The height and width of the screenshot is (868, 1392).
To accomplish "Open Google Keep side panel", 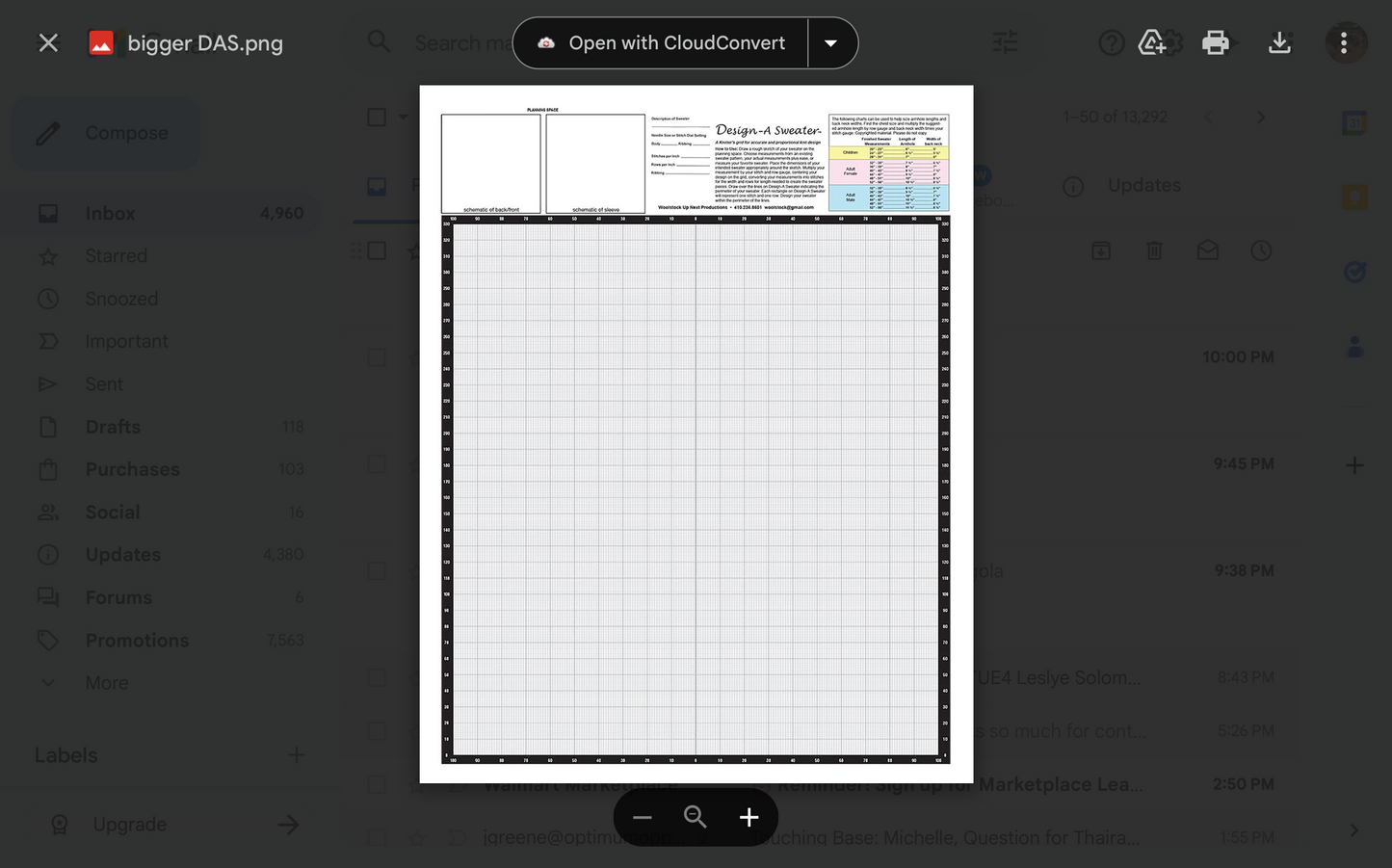I will (x=1354, y=196).
